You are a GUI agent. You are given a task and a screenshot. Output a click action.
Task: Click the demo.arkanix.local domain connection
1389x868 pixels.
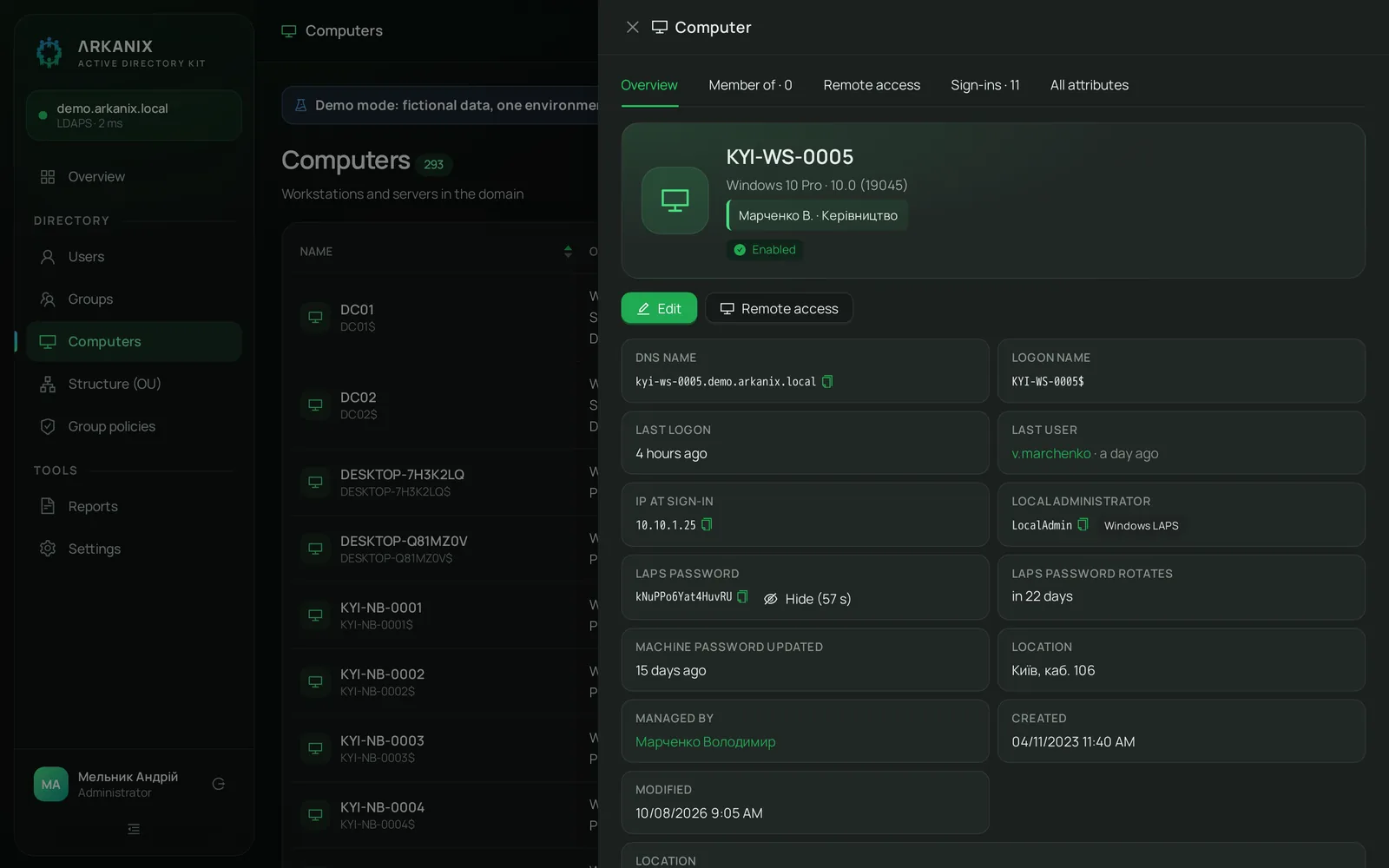134,115
